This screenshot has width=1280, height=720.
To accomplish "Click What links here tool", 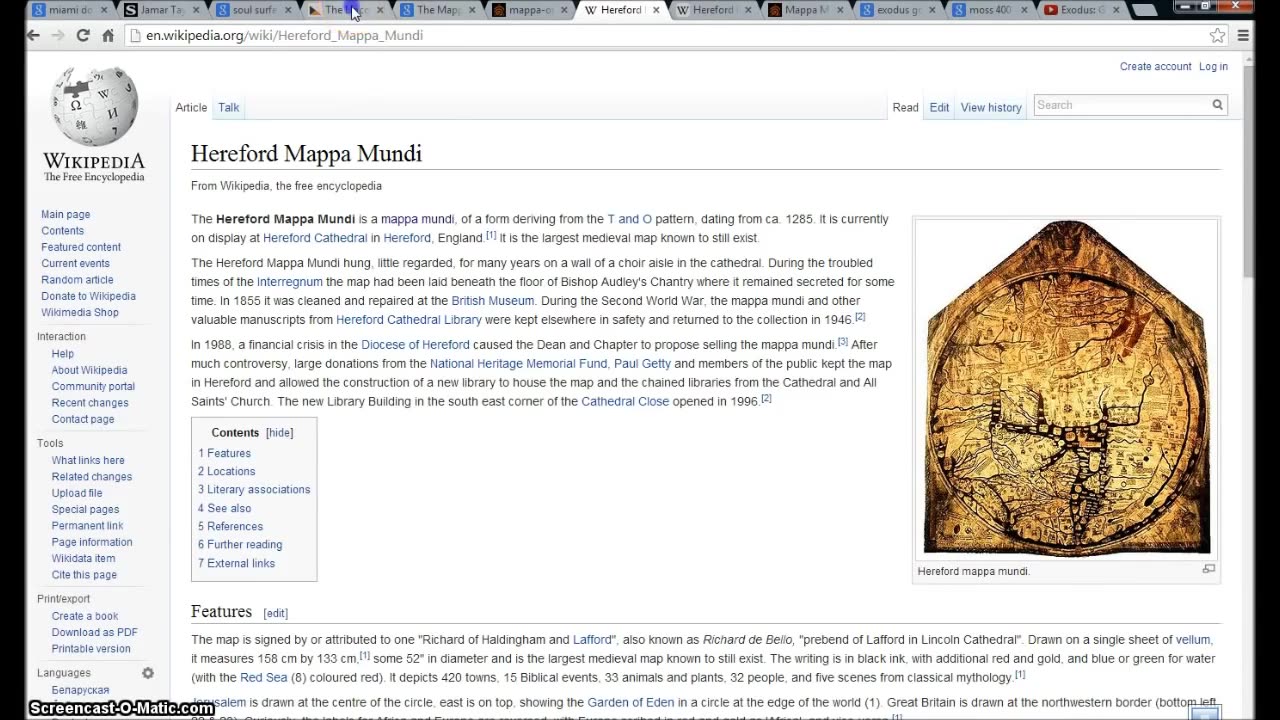I will 88,460.
